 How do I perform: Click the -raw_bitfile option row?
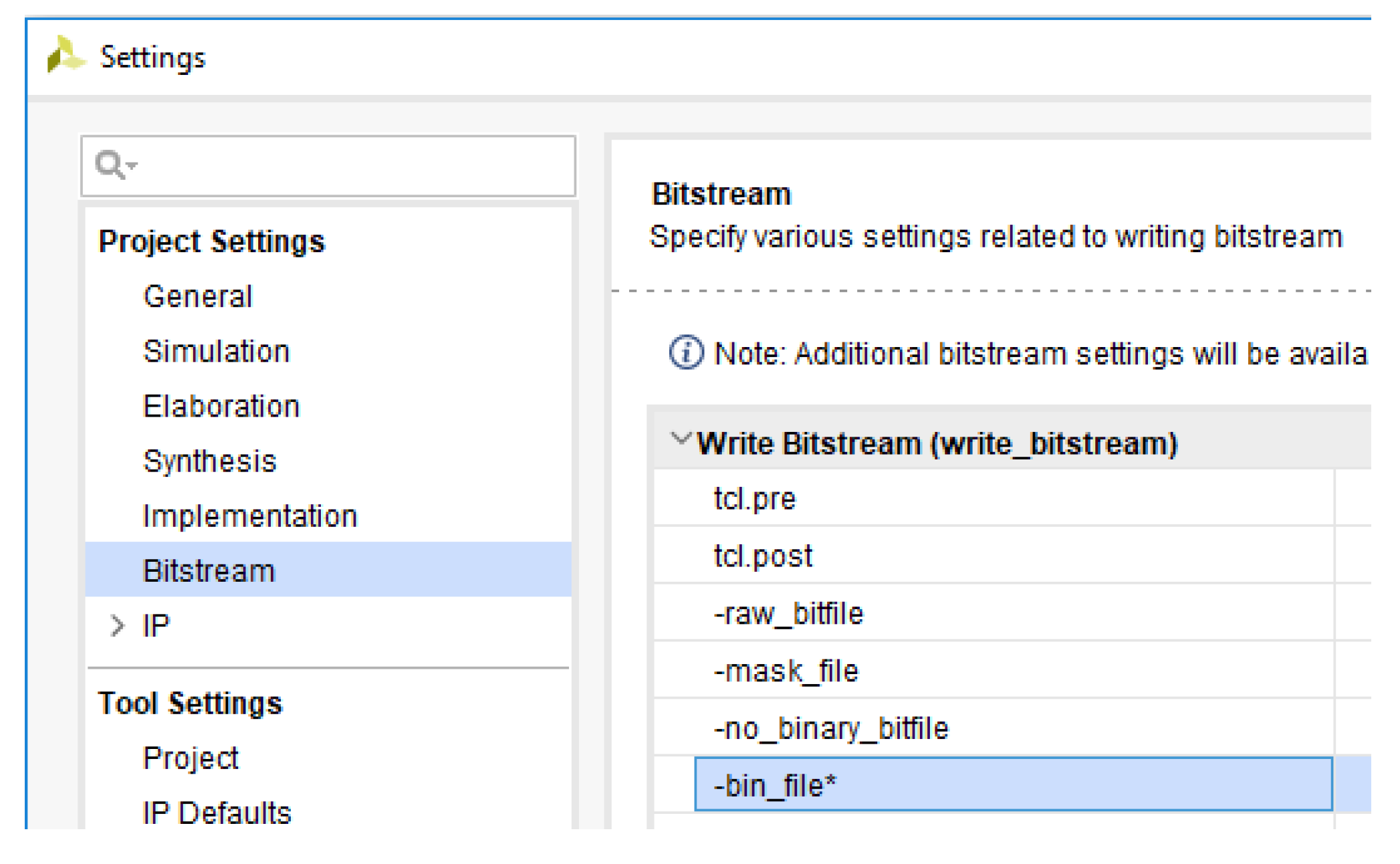788,613
